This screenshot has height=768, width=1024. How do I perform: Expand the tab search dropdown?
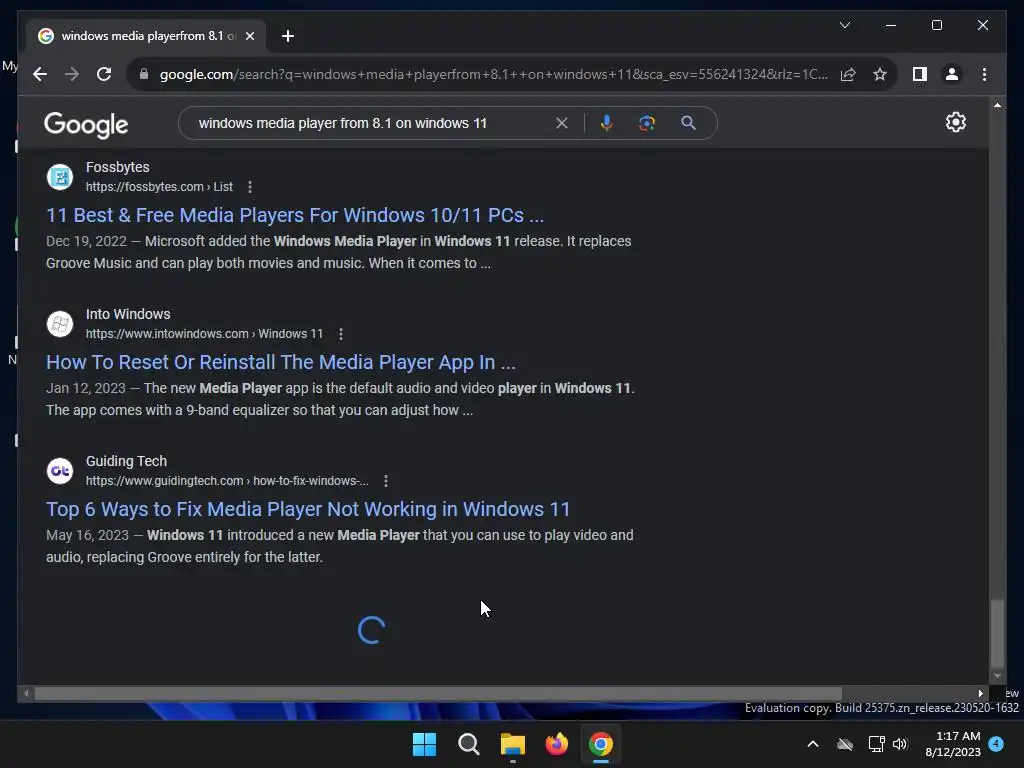click(x=844, y=25)
